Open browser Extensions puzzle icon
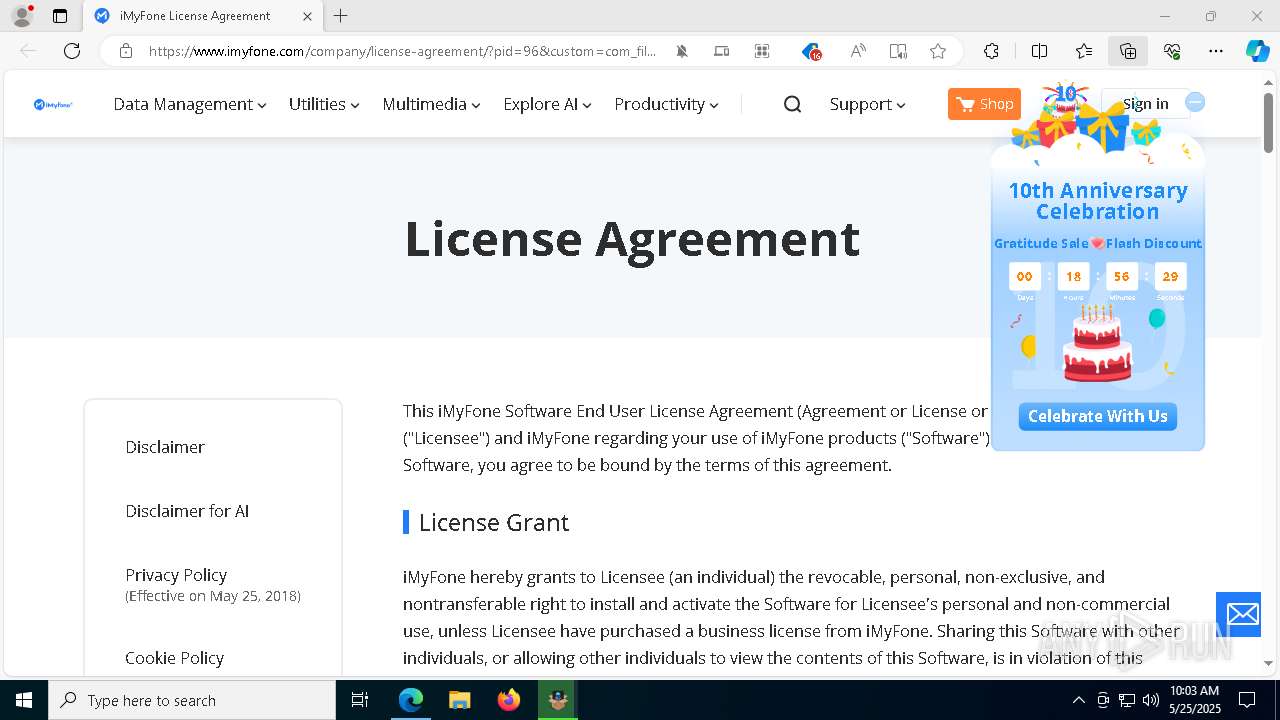 click(x=991, y=51)
